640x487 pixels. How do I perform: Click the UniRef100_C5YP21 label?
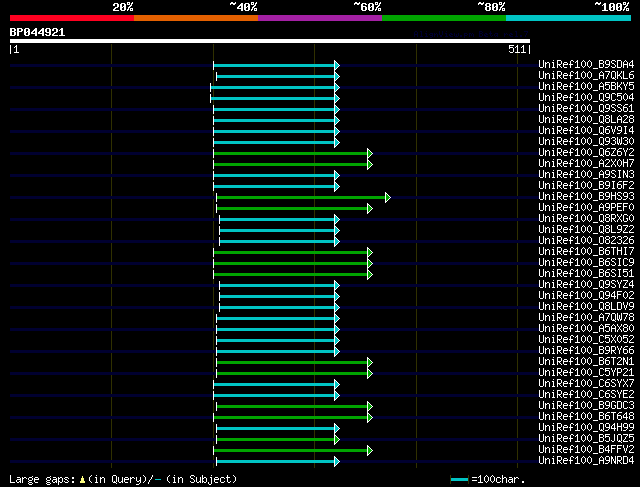pyautogui.click(x=586, y=373)
